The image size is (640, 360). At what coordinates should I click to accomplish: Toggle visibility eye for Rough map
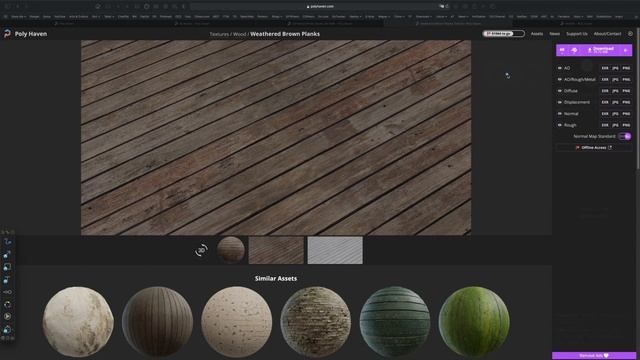pyautogui.click(x=560, y=125)
